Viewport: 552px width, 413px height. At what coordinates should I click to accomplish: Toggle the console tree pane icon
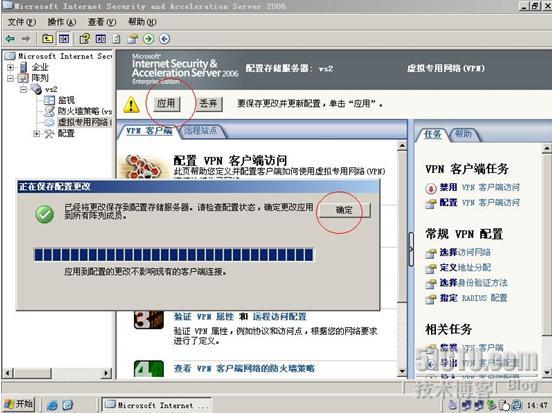pyautogui.click(x=64, y=38)
